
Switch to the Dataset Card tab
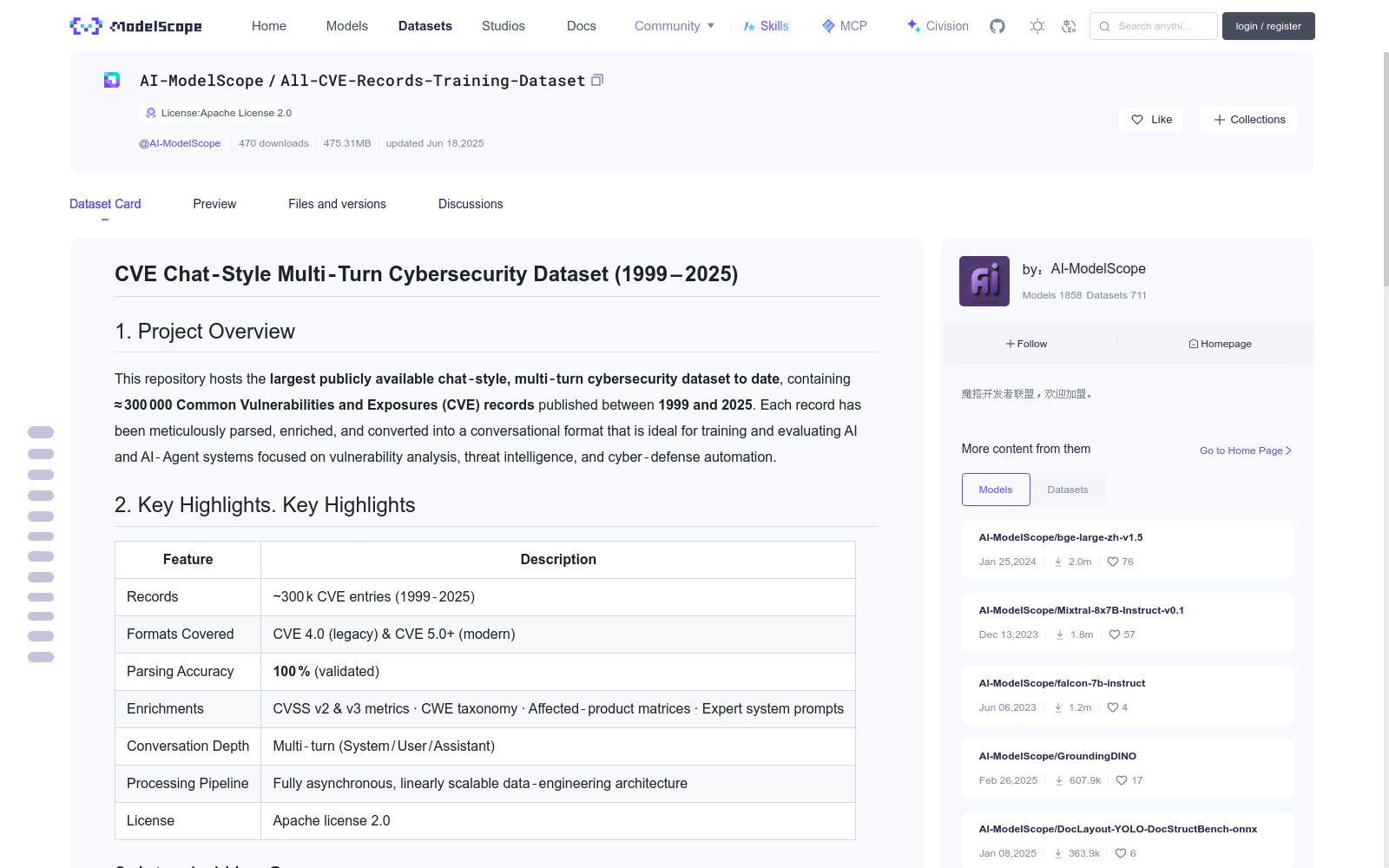[105, 204]
